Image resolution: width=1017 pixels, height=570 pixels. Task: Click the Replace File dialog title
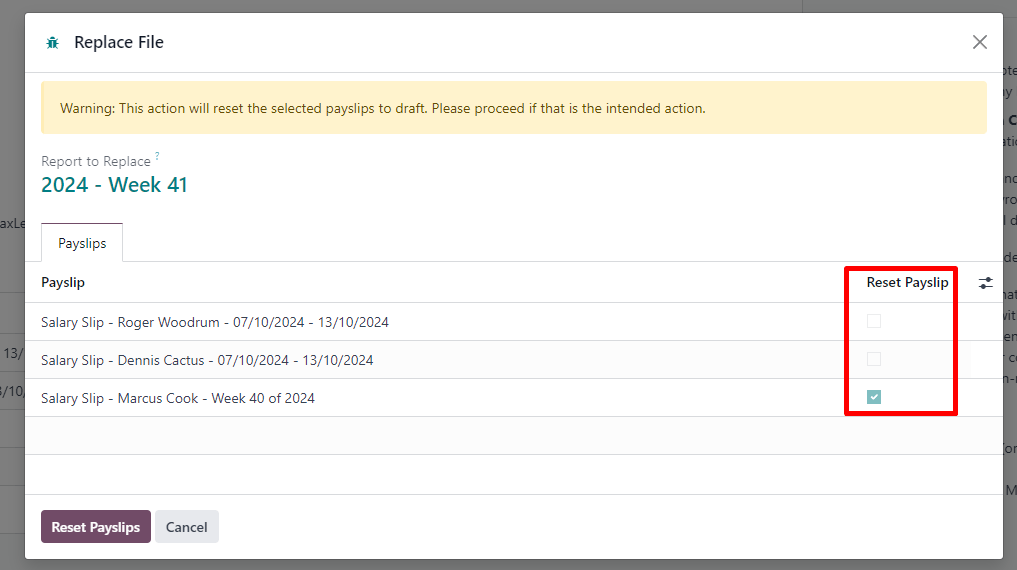119,42
